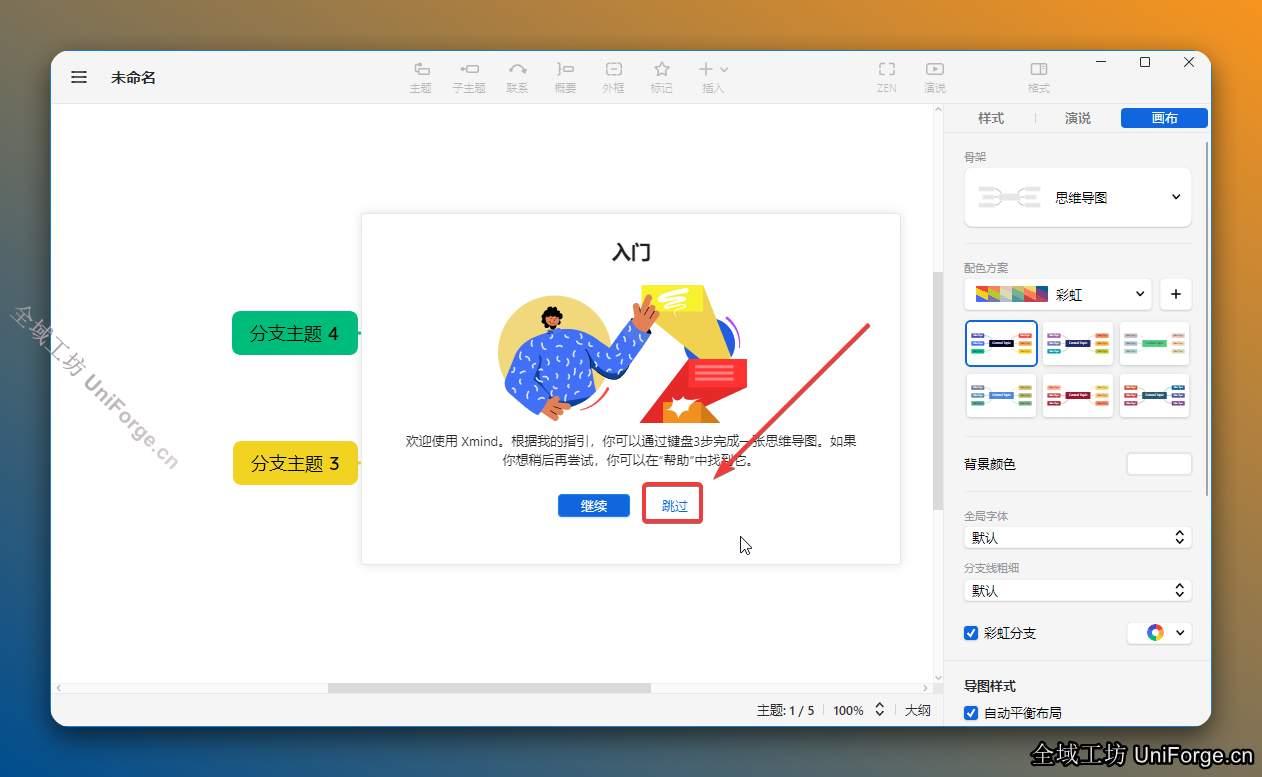This screenshot has width=1262, height=777.
Task: Click the right scroll arrow of horizontal scrollbar
Action: click(925, 688)
